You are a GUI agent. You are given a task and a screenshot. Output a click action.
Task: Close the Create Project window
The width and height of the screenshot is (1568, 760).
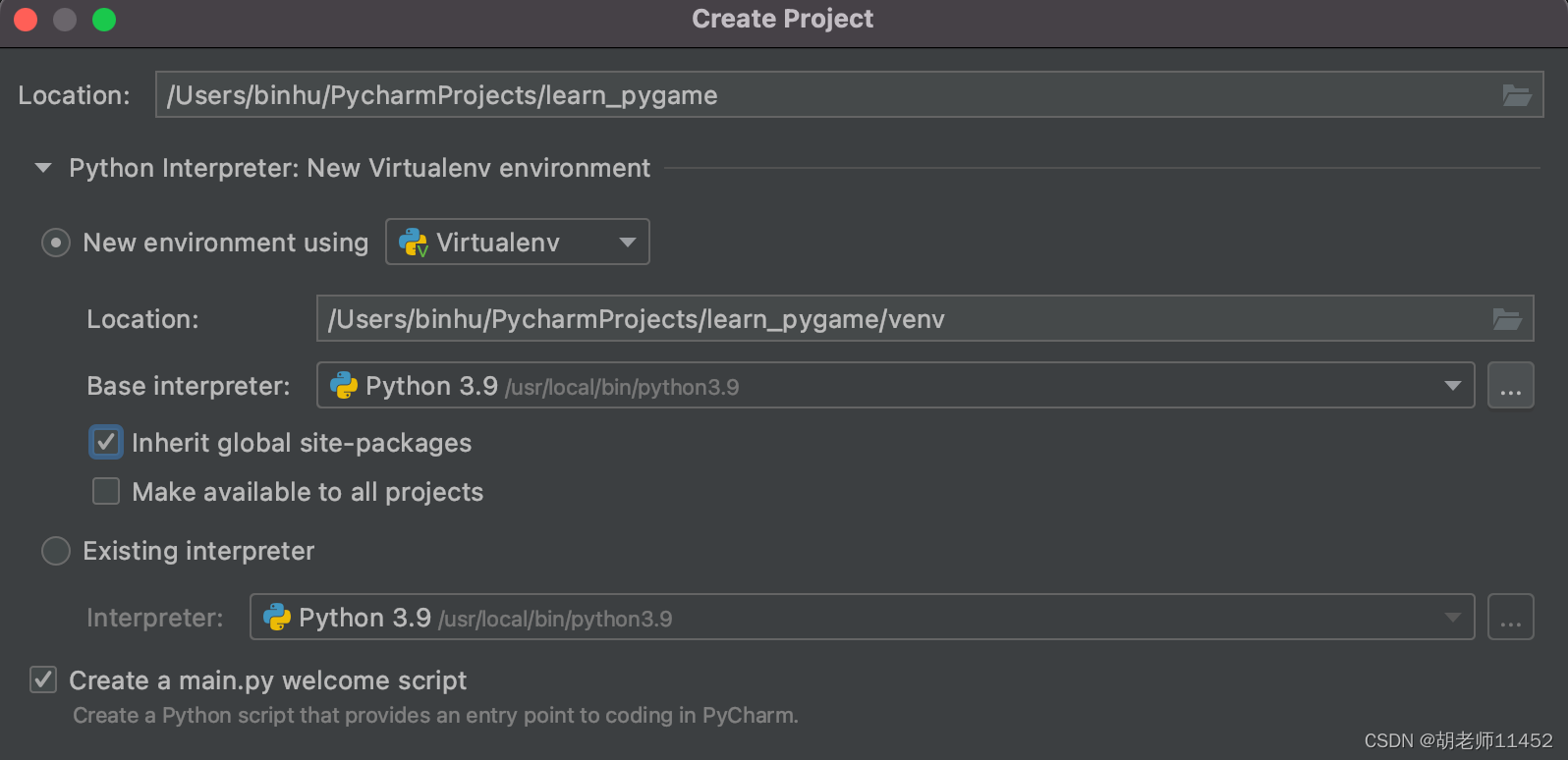point(27,20)
